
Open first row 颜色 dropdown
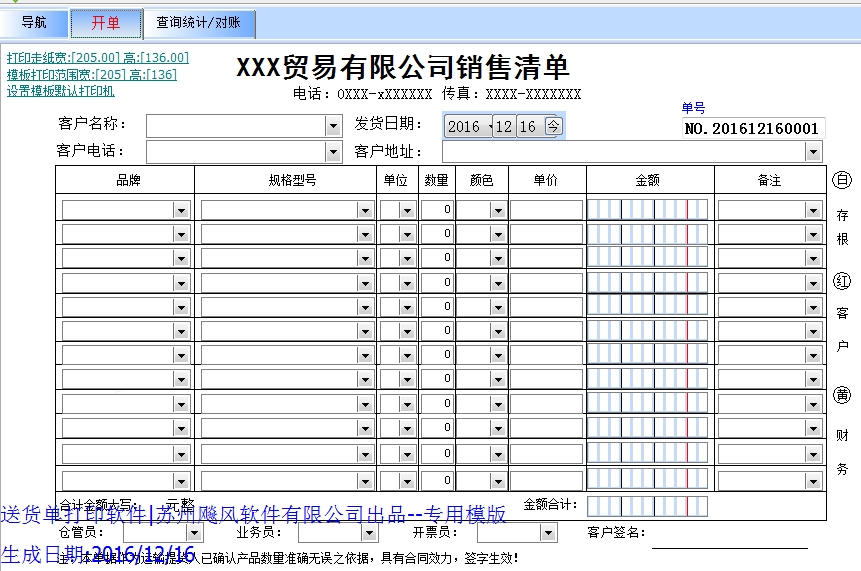498,210
